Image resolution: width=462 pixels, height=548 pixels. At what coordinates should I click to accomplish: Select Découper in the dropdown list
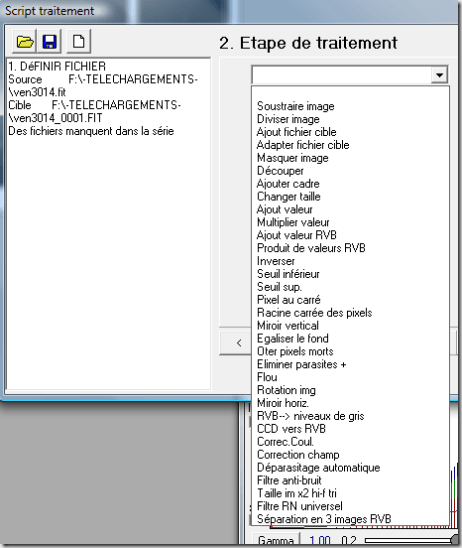point(280,171)
